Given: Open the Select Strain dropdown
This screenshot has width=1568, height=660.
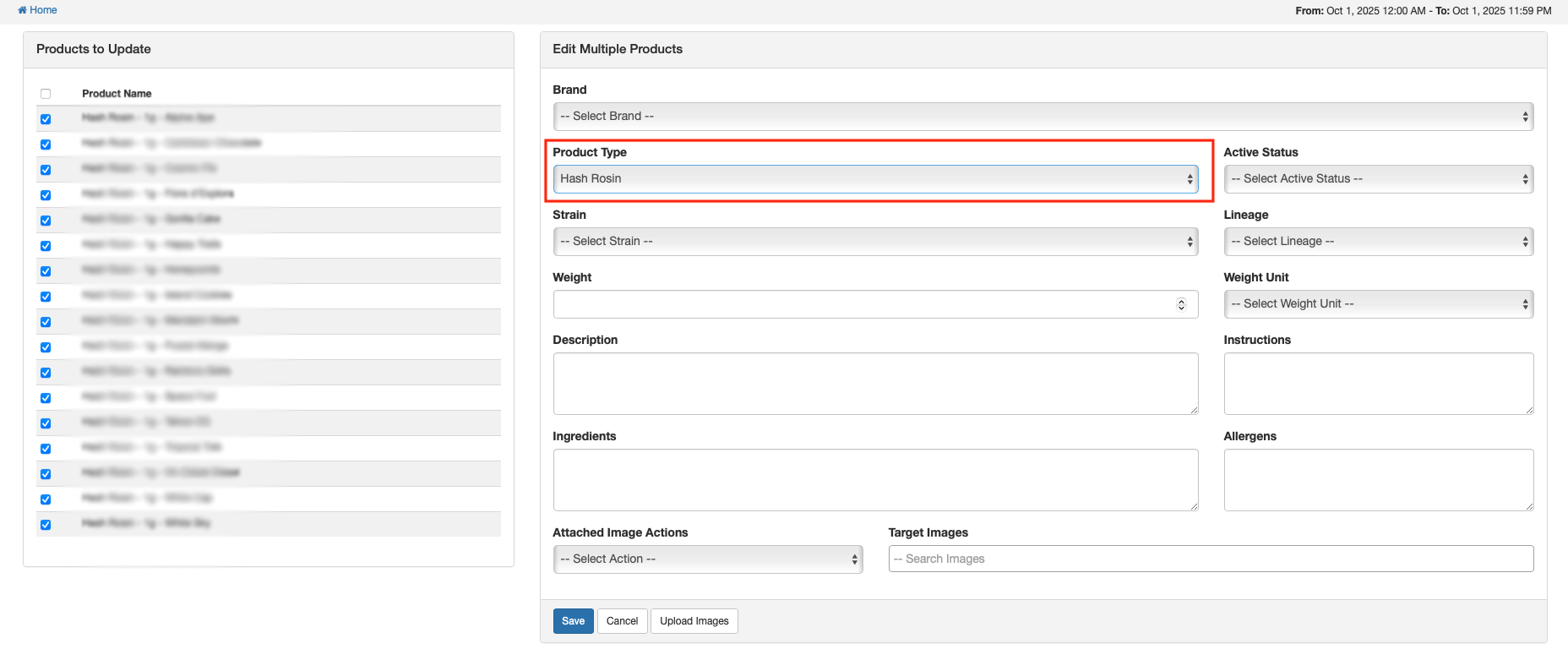Looking at the screenshot, I should pos(875,242).
